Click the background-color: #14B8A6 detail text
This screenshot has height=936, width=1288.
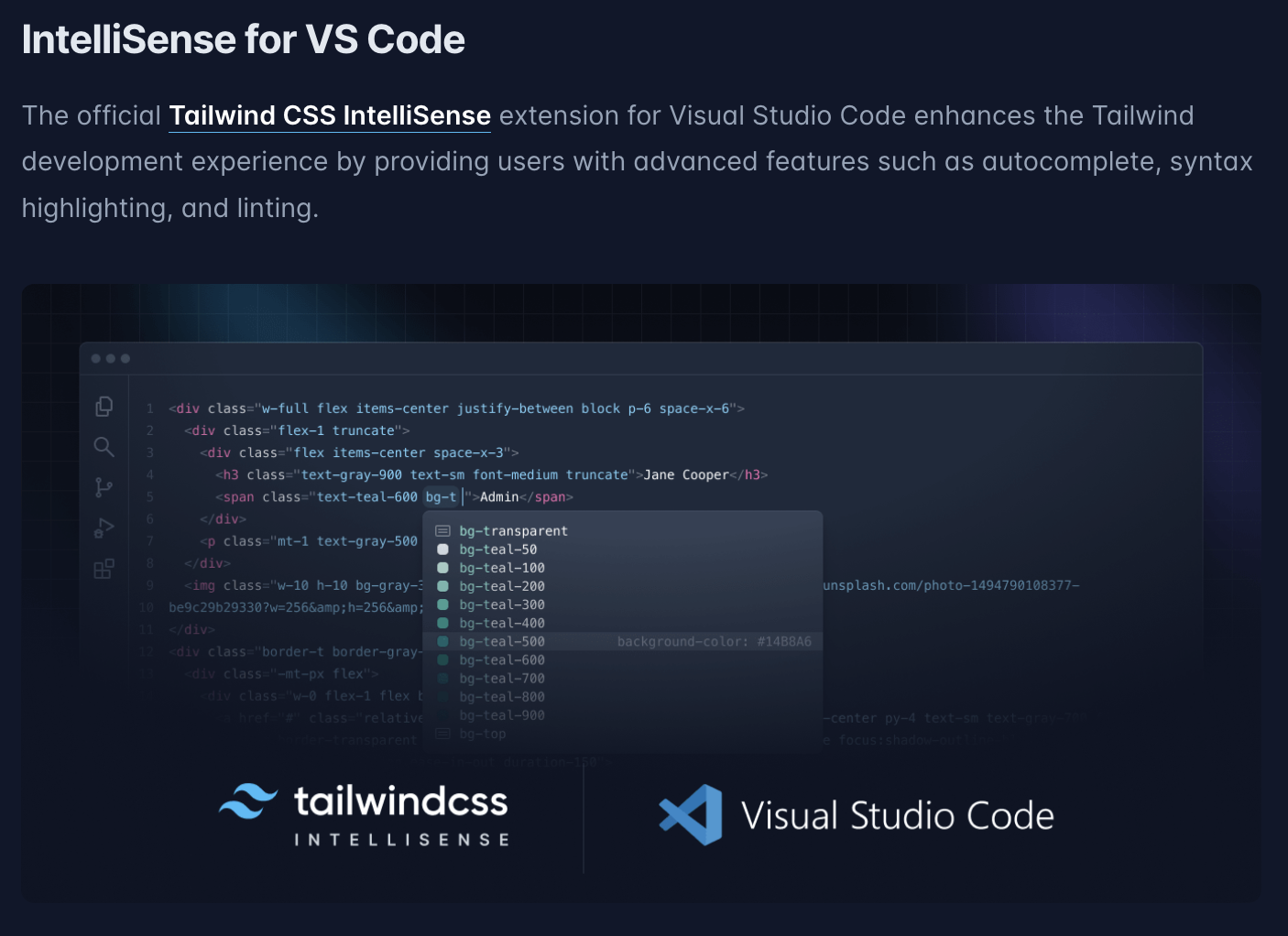(x=715, y=641)
